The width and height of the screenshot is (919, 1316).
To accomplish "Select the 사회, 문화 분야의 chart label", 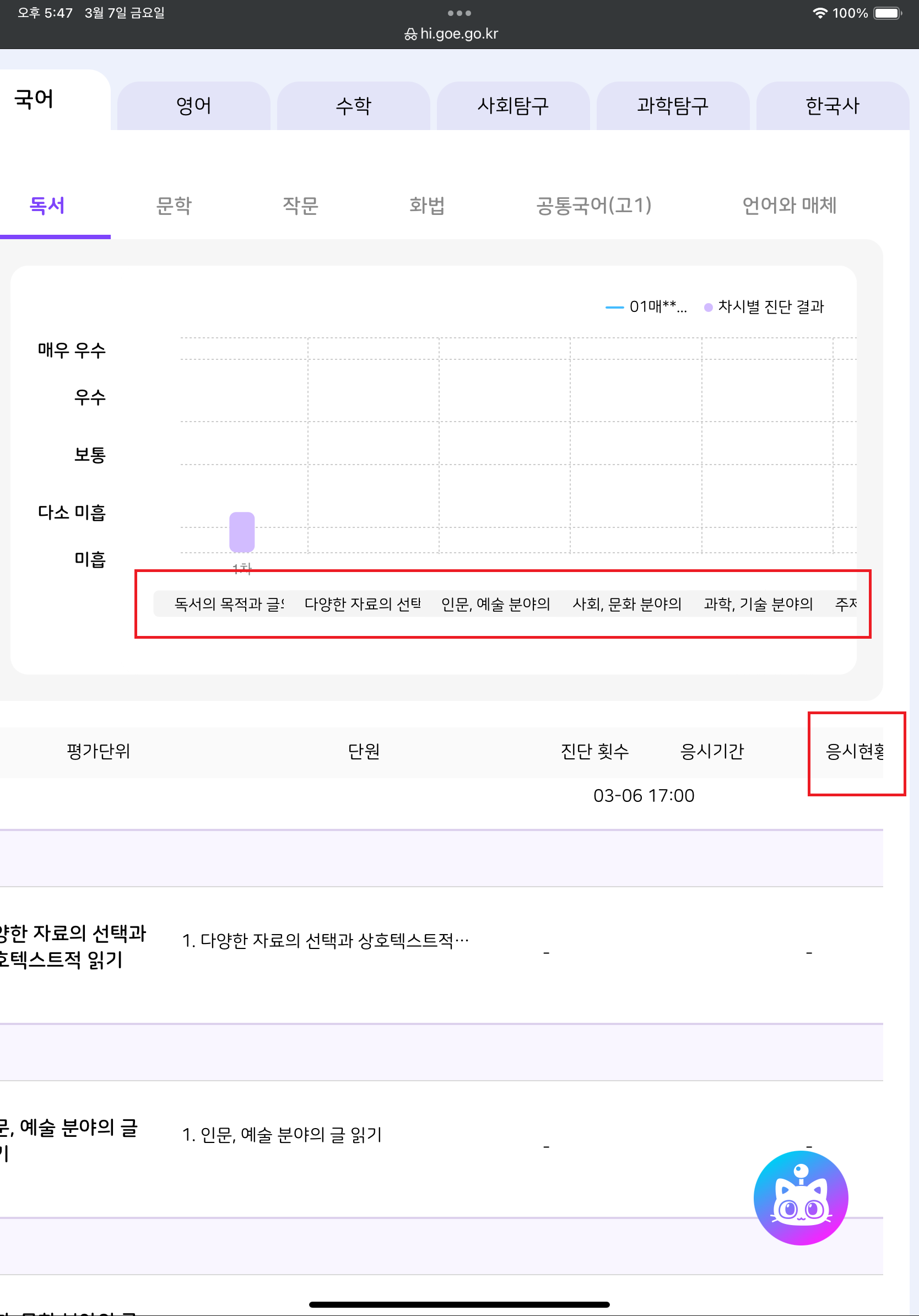I will coord(627,603).
